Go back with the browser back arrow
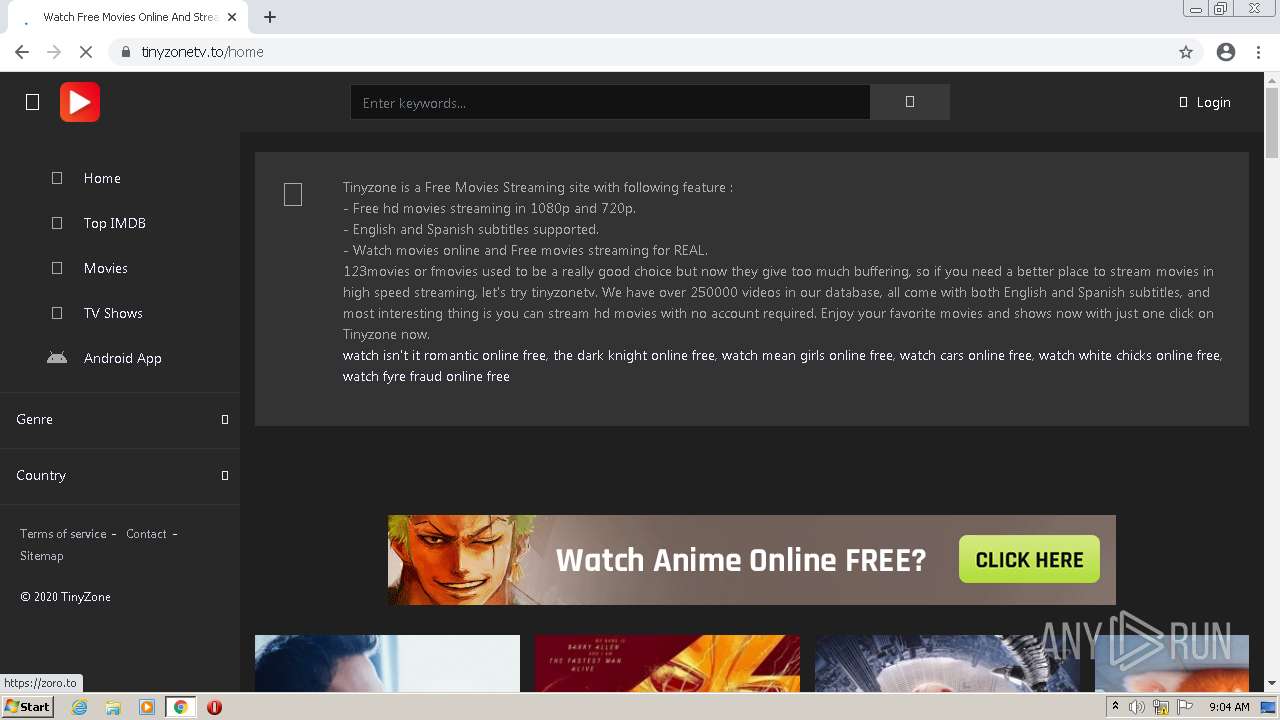1280x720 pixels. point(22,52)
